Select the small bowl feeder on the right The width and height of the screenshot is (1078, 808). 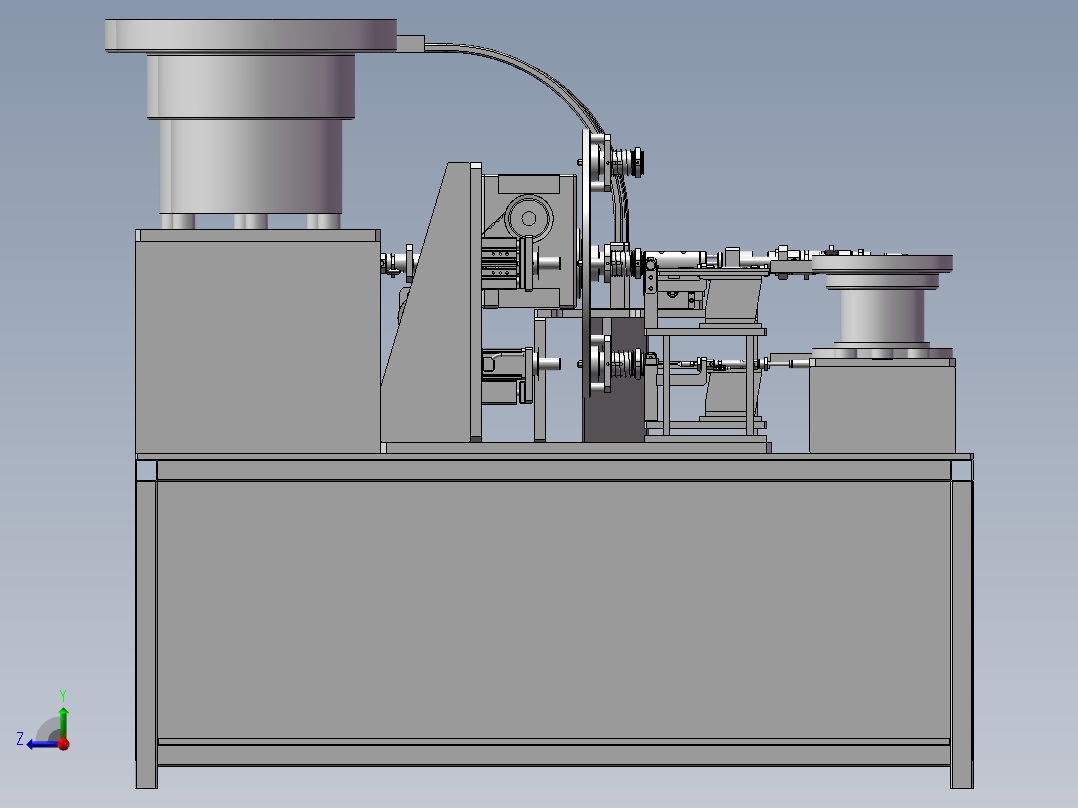[883, 306]
